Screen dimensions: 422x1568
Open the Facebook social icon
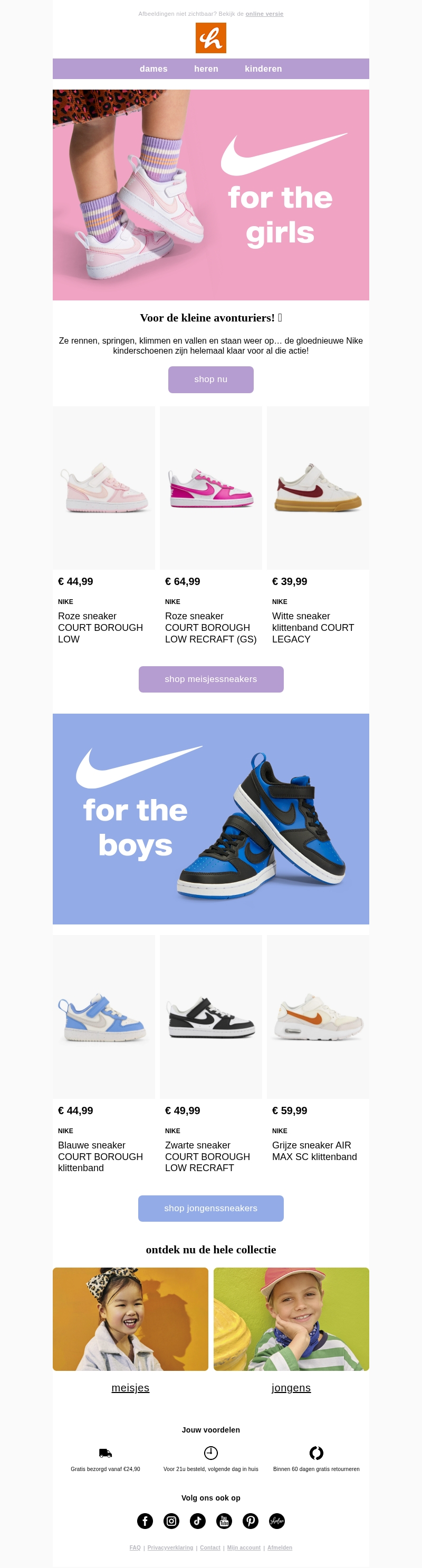145,1521
